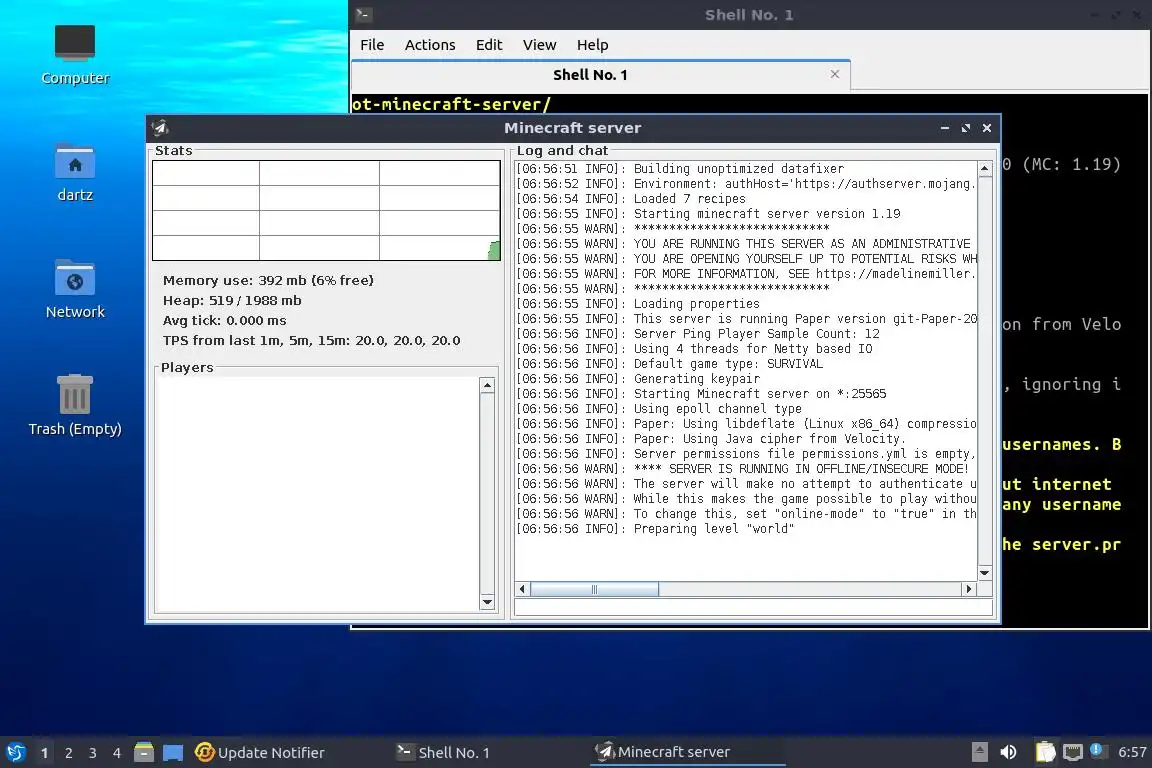Click the right arrow of the log horizontal scrollbar

pos(968,589)
